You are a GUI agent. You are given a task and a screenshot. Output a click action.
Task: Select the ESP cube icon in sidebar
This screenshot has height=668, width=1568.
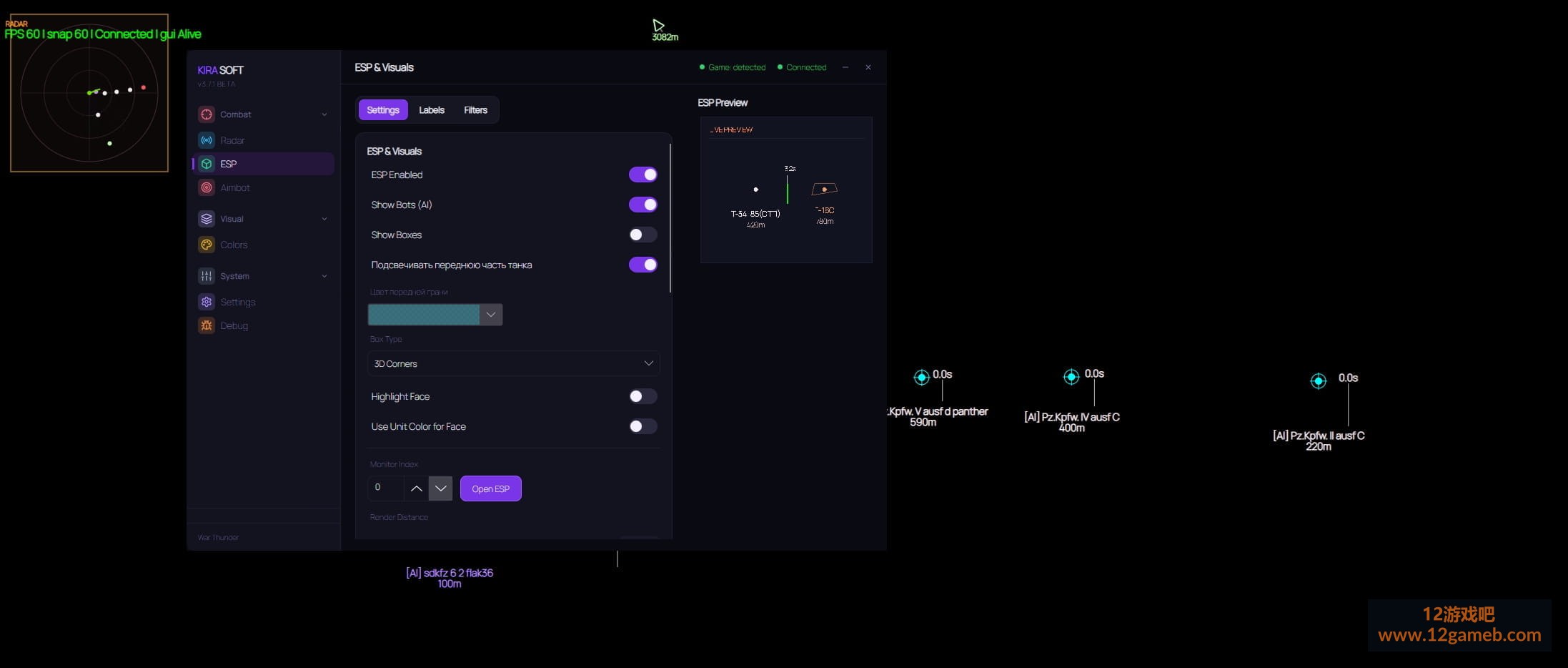[x=207, y=164]
